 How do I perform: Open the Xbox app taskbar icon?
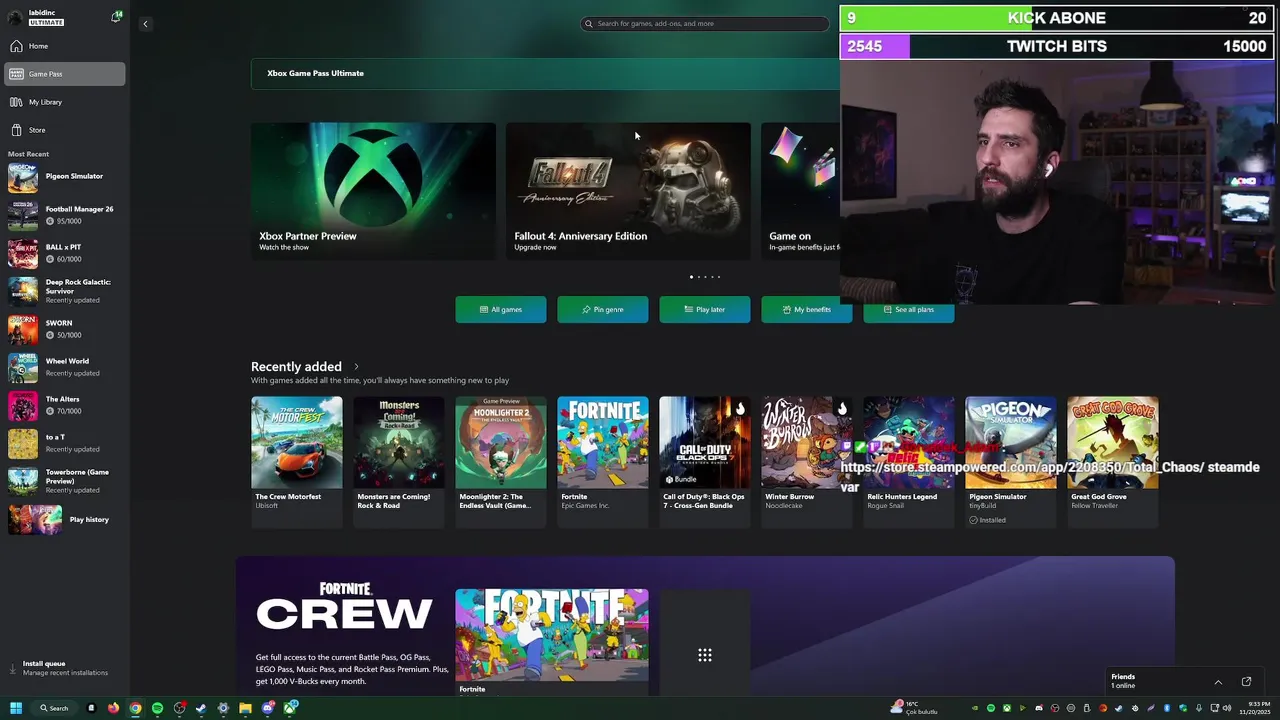(290, 708)
